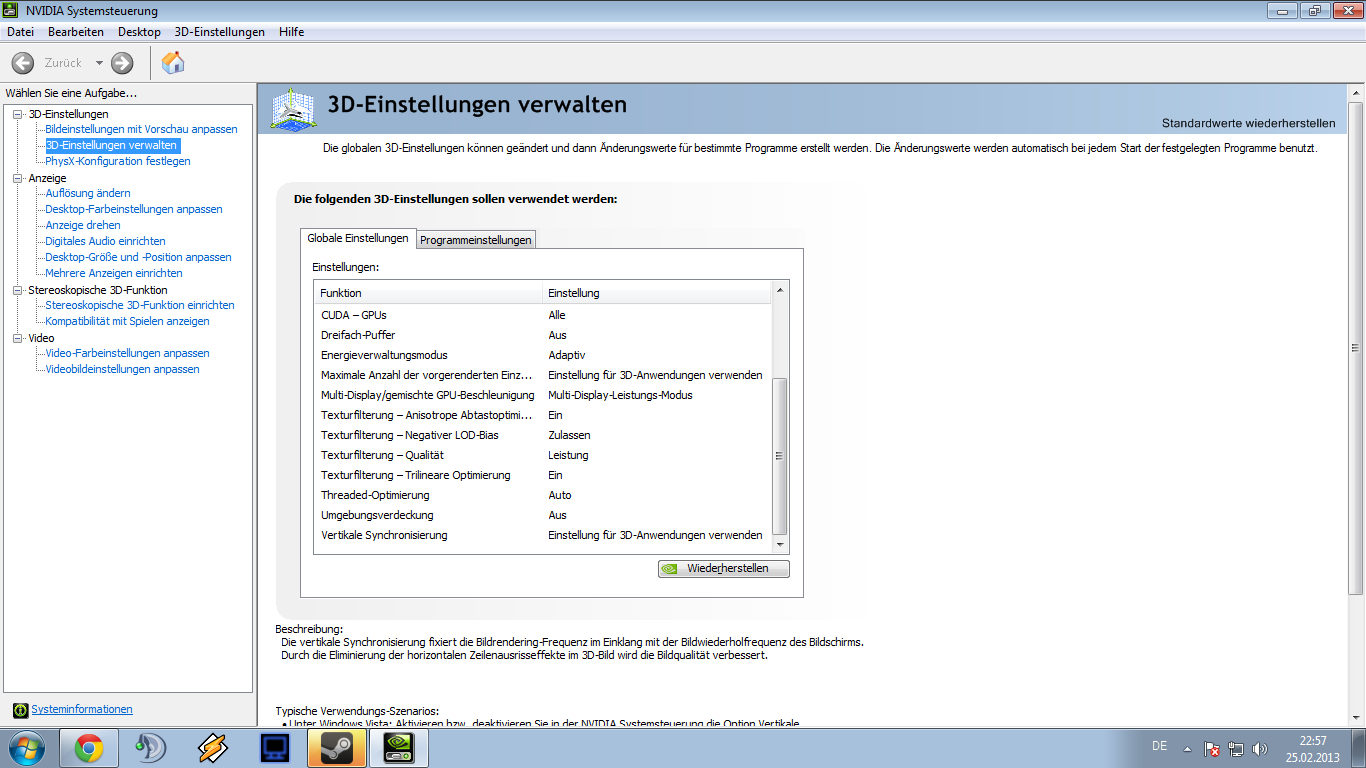Open Bildeinstellungen mit Vorschau anpassen
This screenshot has width=1366, height=768.
point(142,129)
